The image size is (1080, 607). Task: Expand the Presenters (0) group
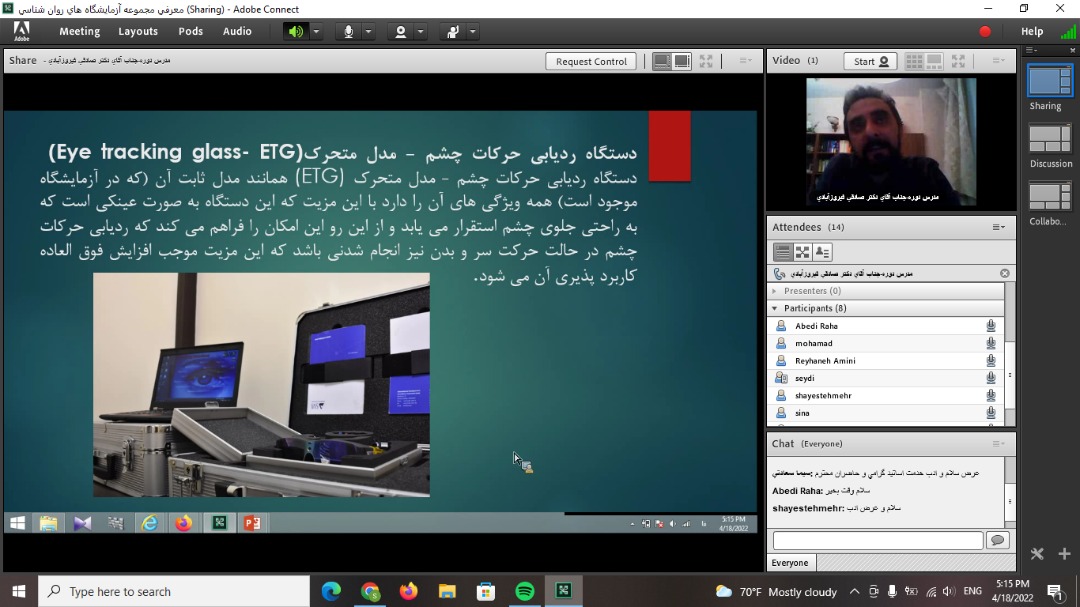tap(774, 291)
